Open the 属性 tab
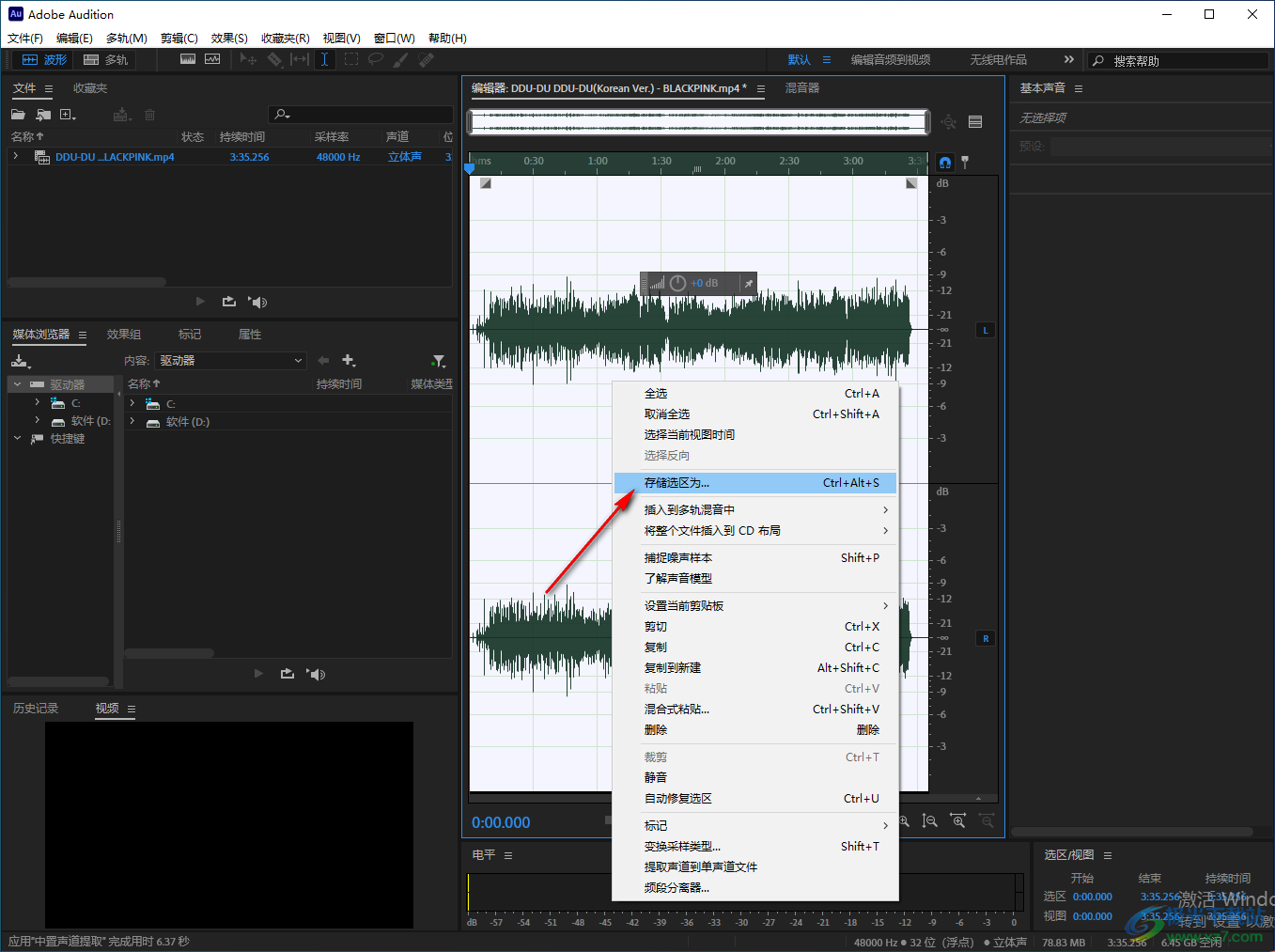This screenshot has height=952, width=1275. tap(250, 335)
